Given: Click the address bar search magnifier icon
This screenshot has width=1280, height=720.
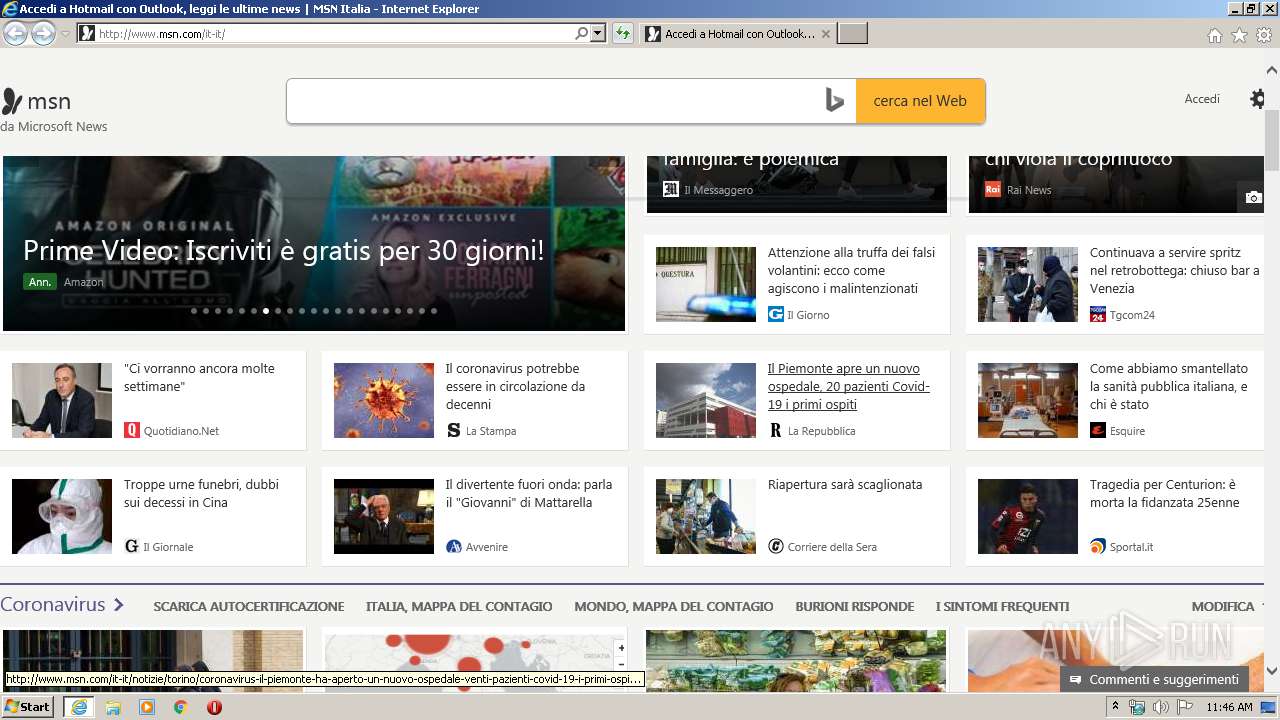Looking at the screenshot, I should coord(581,34).
